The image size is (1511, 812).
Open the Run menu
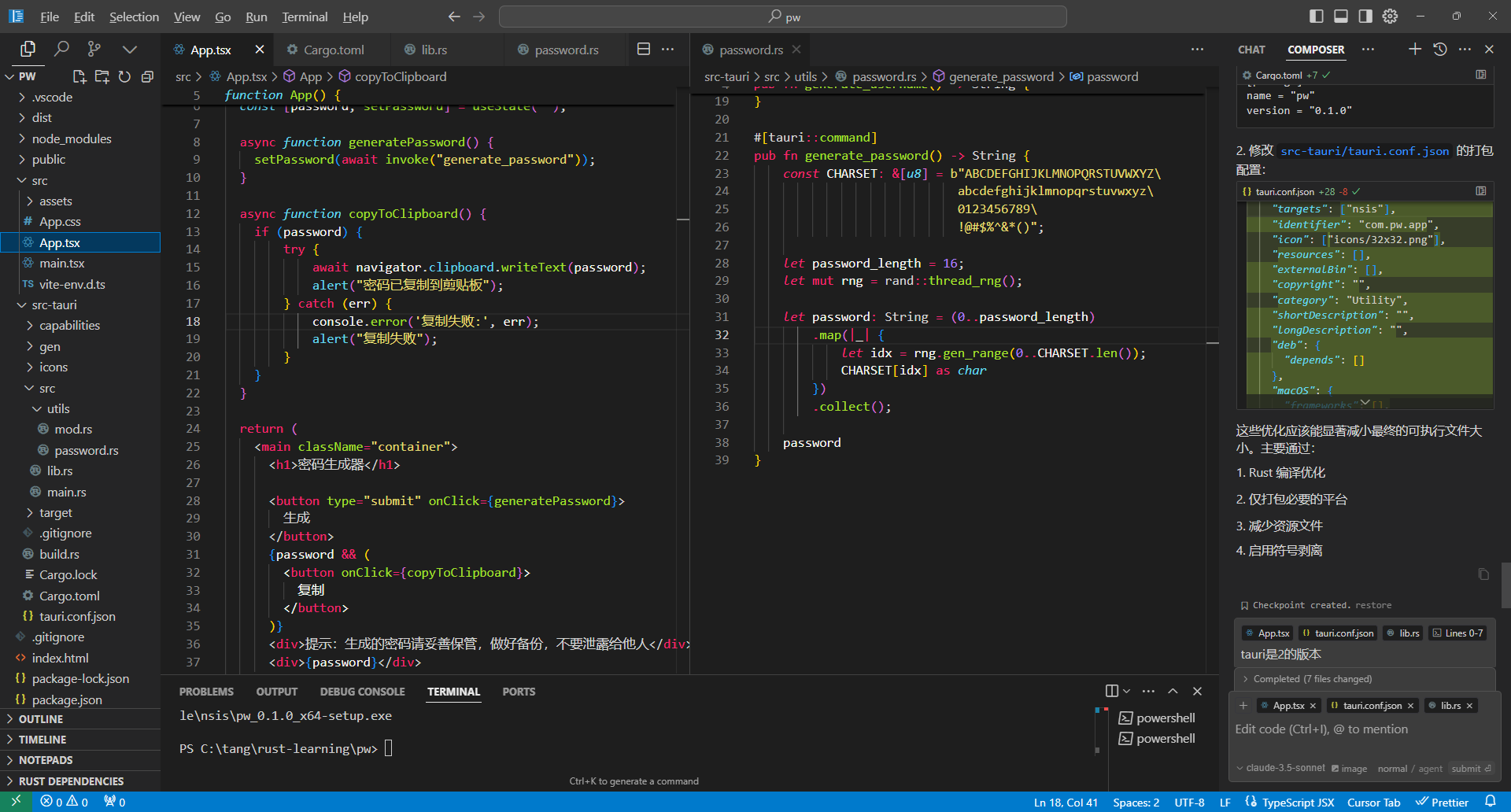(256, 17)
